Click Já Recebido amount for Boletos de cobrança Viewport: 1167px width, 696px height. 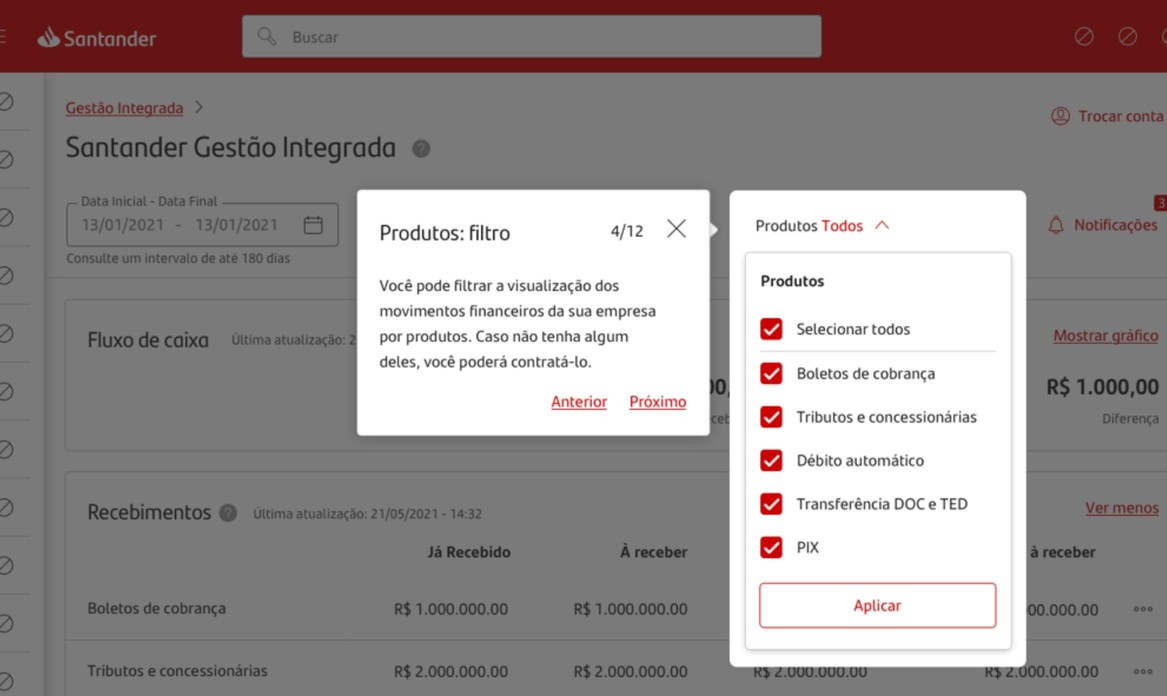pos(451,609)
